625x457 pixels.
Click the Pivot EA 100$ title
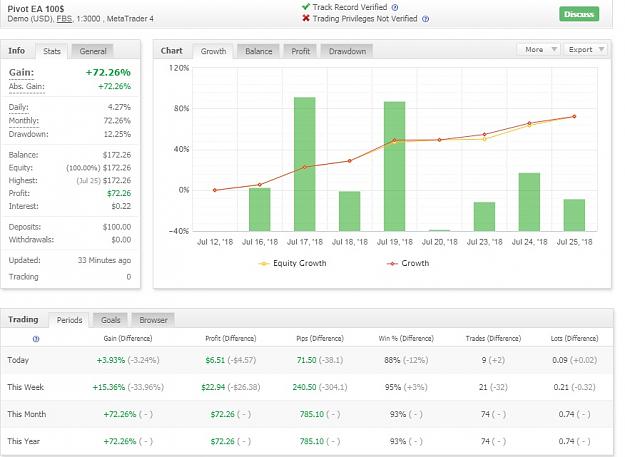point(36,9)
